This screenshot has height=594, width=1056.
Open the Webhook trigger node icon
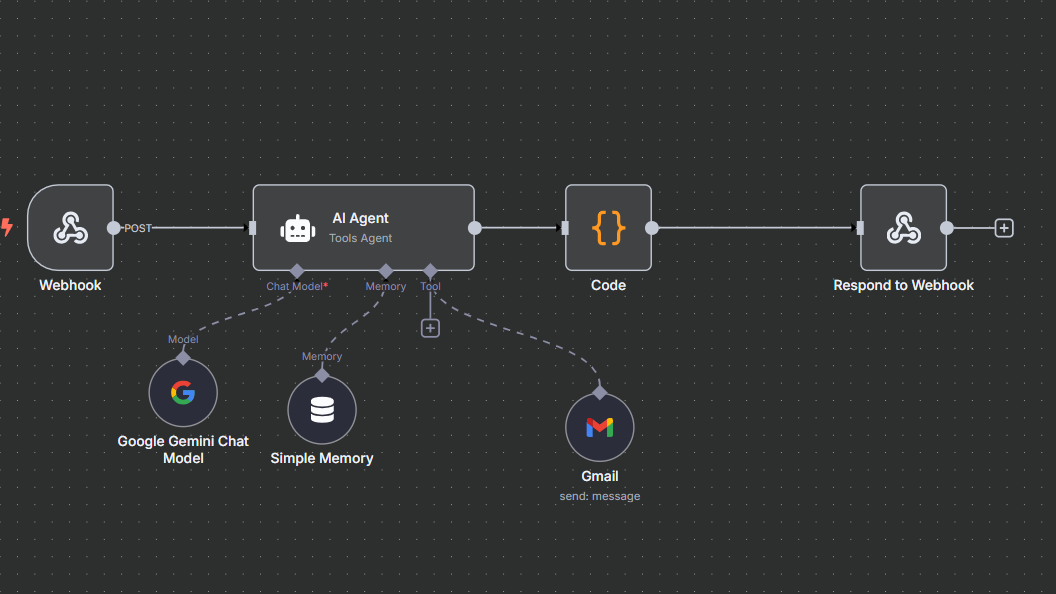70,228
